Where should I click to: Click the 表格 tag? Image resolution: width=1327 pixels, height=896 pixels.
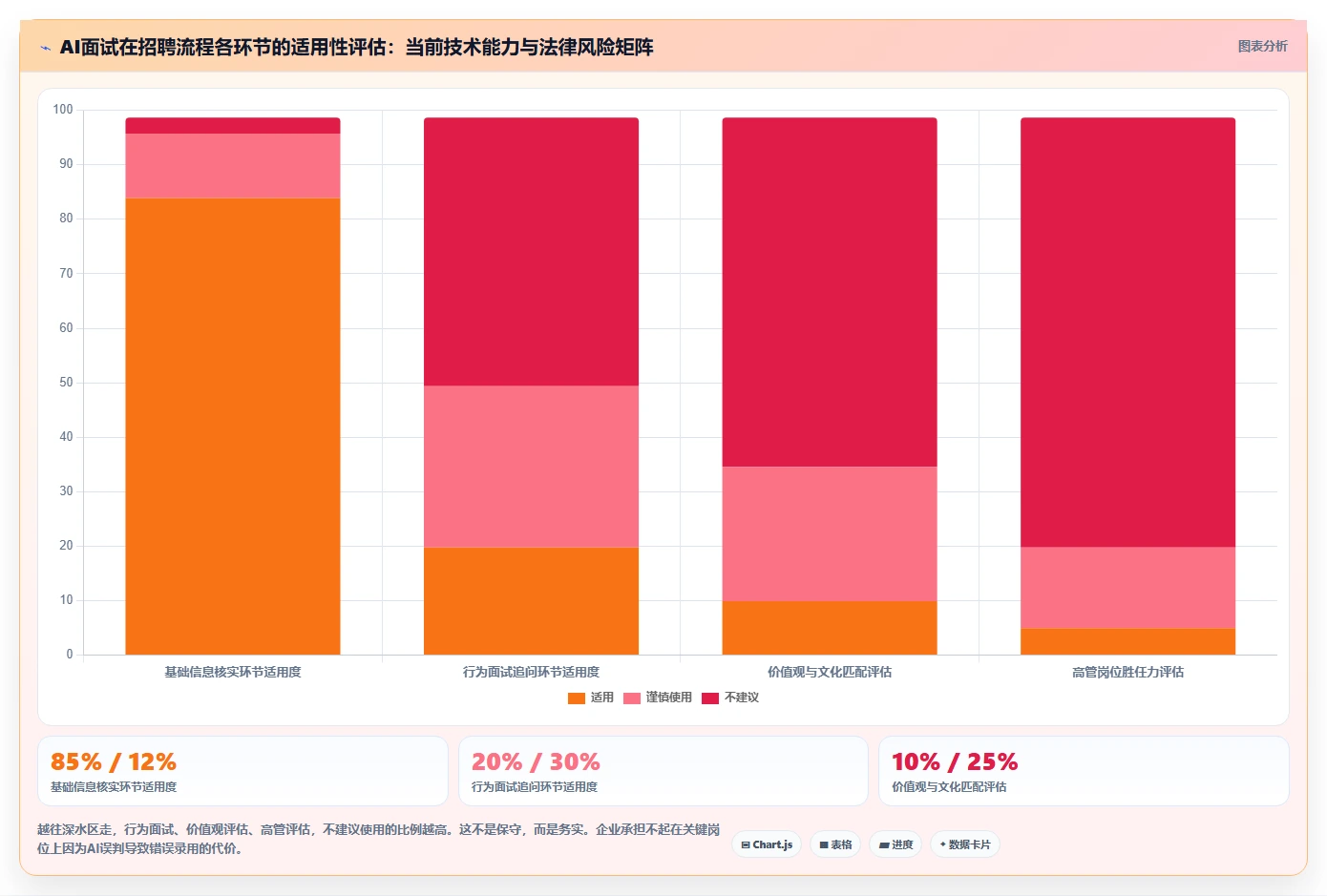click(835, 844)
